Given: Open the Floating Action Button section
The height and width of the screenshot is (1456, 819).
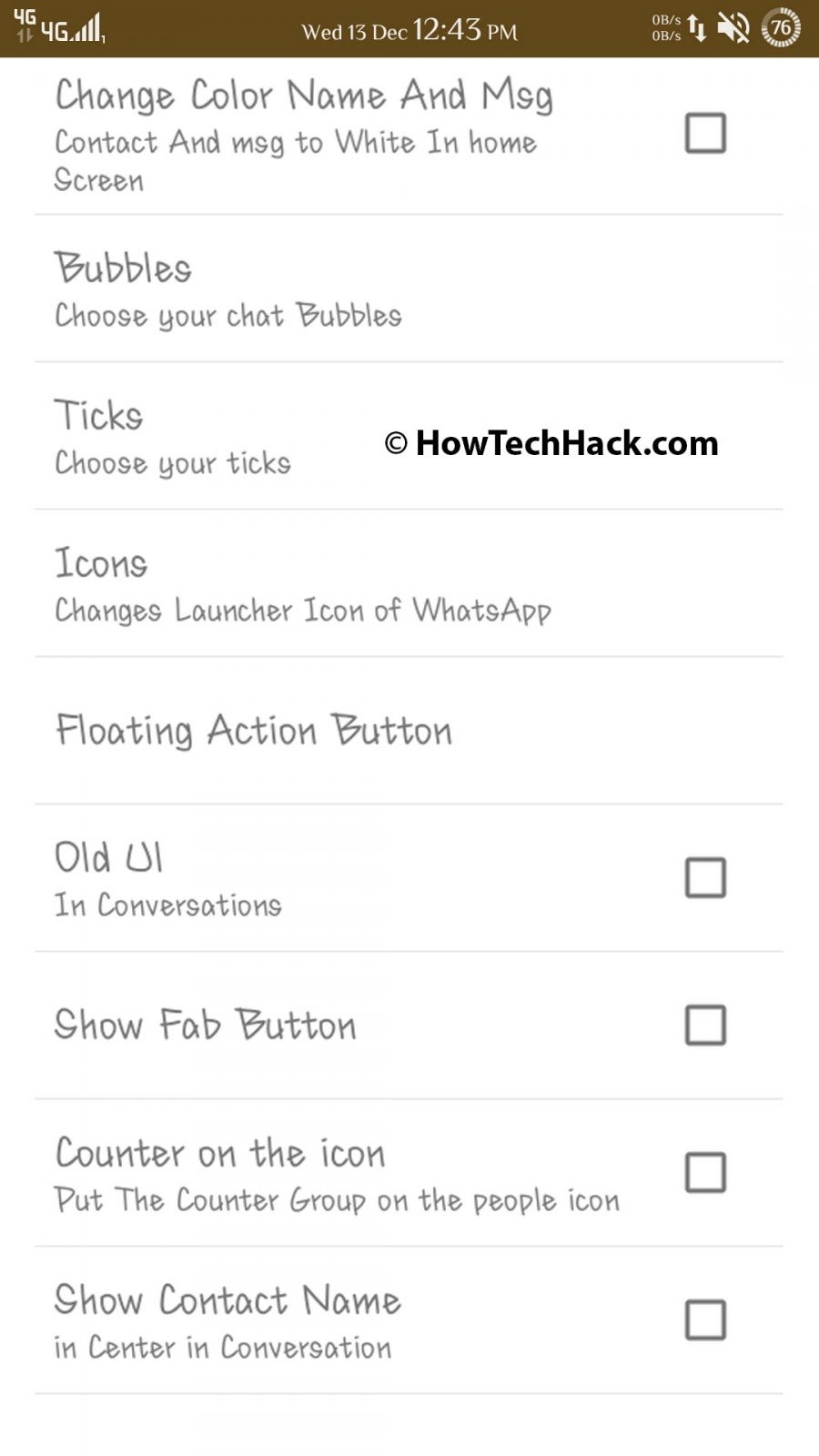Looking at the screenshot, I should pos(253,729).
